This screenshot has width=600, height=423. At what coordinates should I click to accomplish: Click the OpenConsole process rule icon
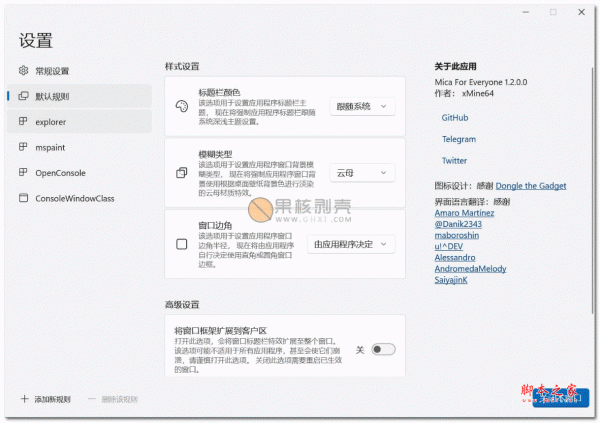coord(23,172)
